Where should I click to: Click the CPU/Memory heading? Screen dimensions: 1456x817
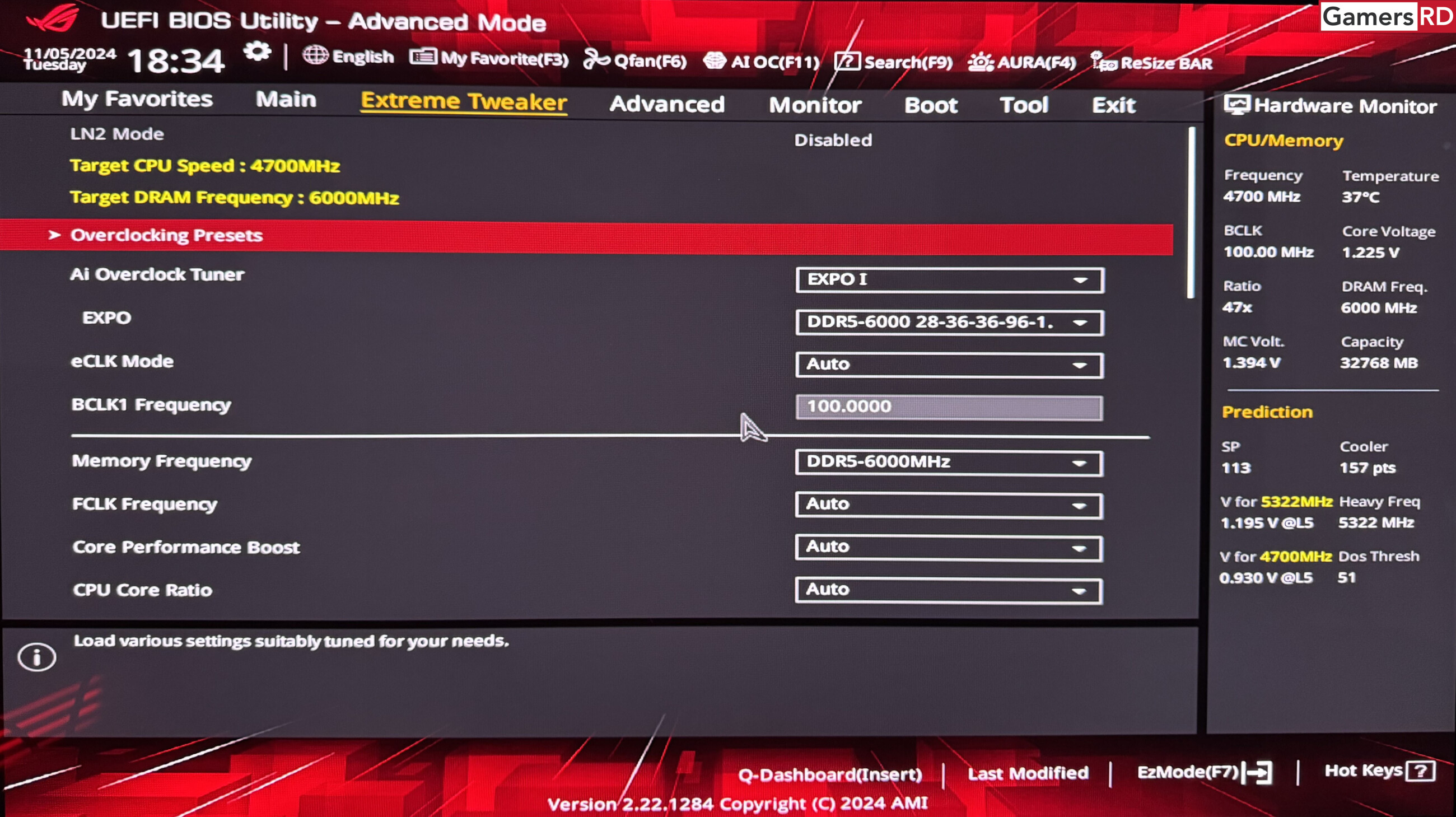coord(1284,141)
